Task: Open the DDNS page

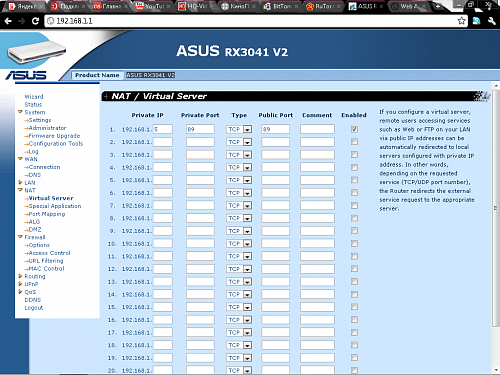Action: 33,300
